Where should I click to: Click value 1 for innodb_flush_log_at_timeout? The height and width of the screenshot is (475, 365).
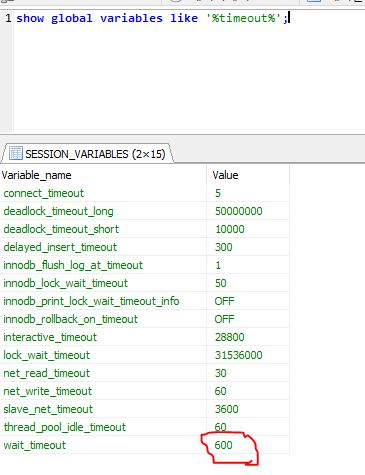tap(248, 265)
